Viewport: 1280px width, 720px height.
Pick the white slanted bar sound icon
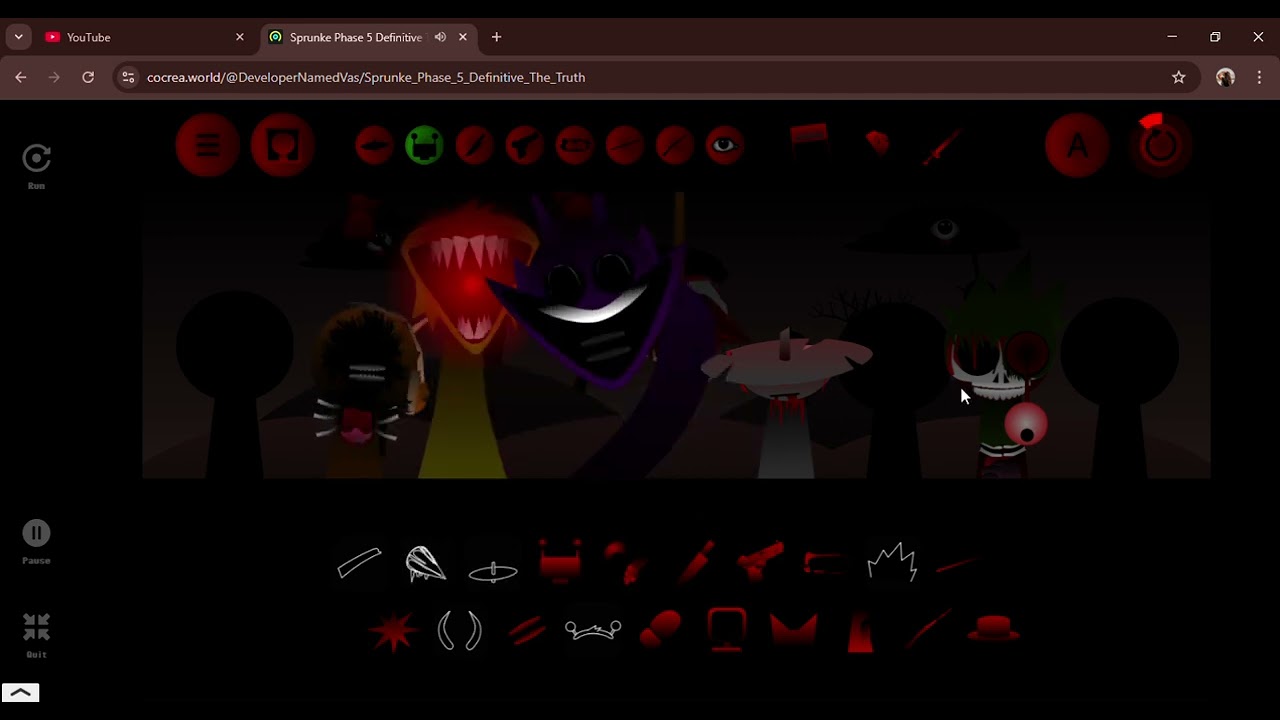tap(359, 563)
